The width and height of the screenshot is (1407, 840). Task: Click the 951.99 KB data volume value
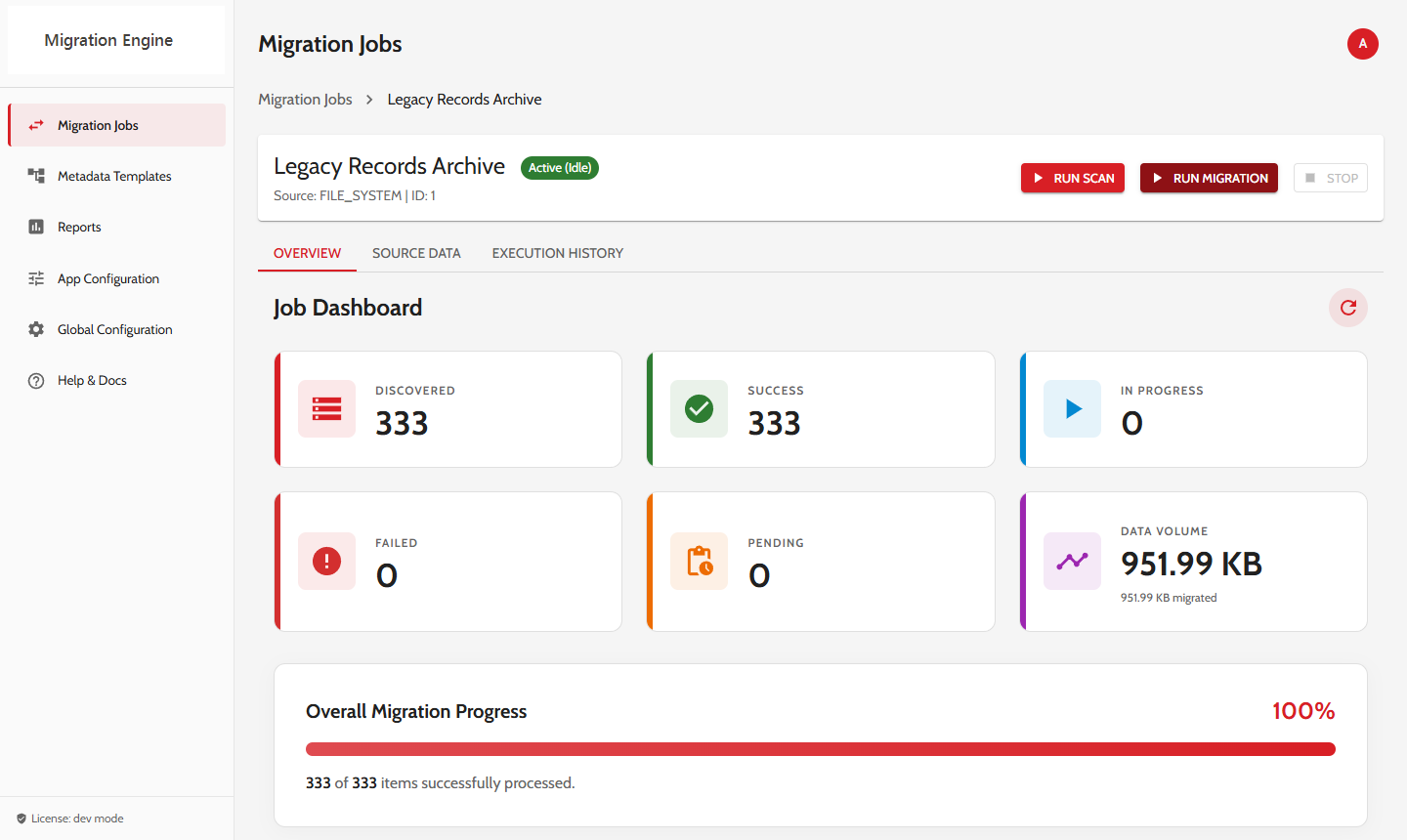tap(1191, 564)
